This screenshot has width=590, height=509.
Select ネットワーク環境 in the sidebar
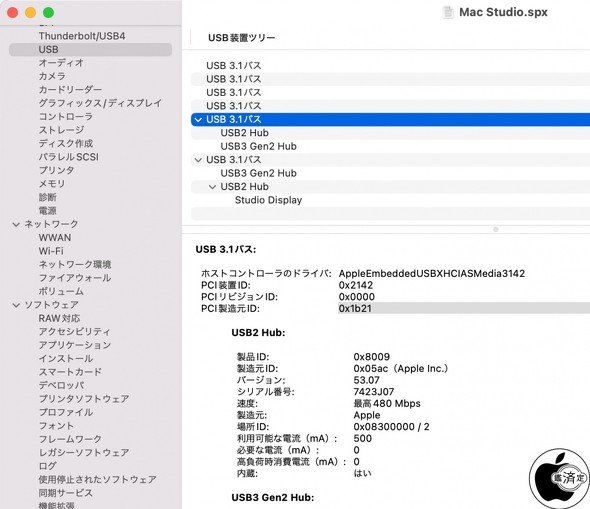click(75, 265)
